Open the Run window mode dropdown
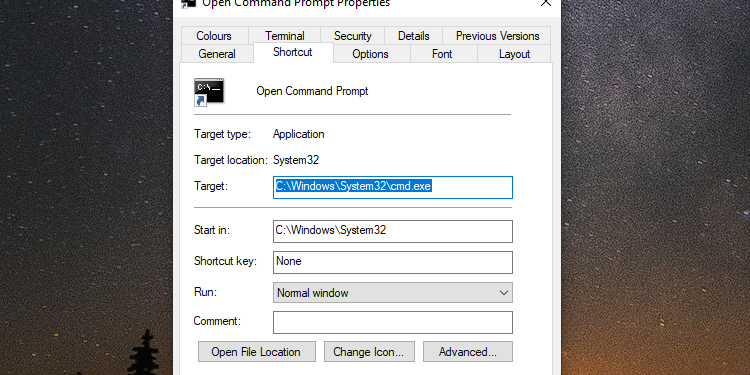The image size is (750, 375). click(393, 293)
